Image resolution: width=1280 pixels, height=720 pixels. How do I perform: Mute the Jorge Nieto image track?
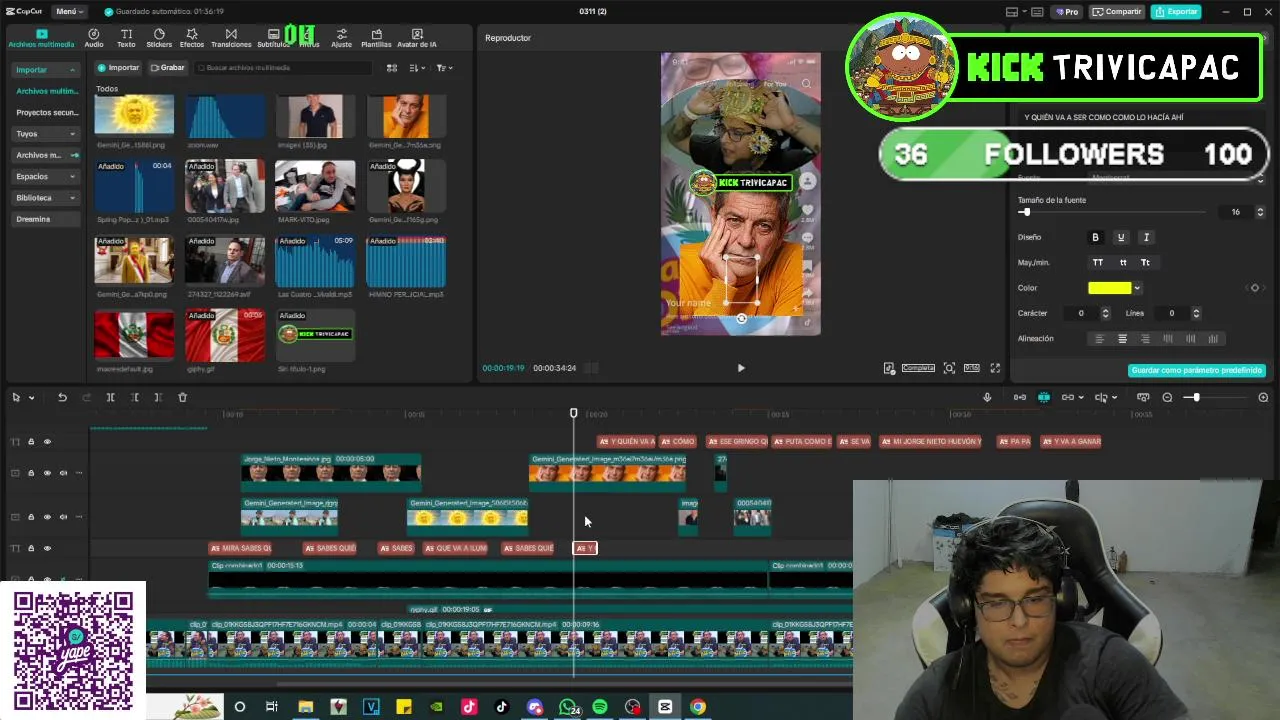tap(63, 473)
